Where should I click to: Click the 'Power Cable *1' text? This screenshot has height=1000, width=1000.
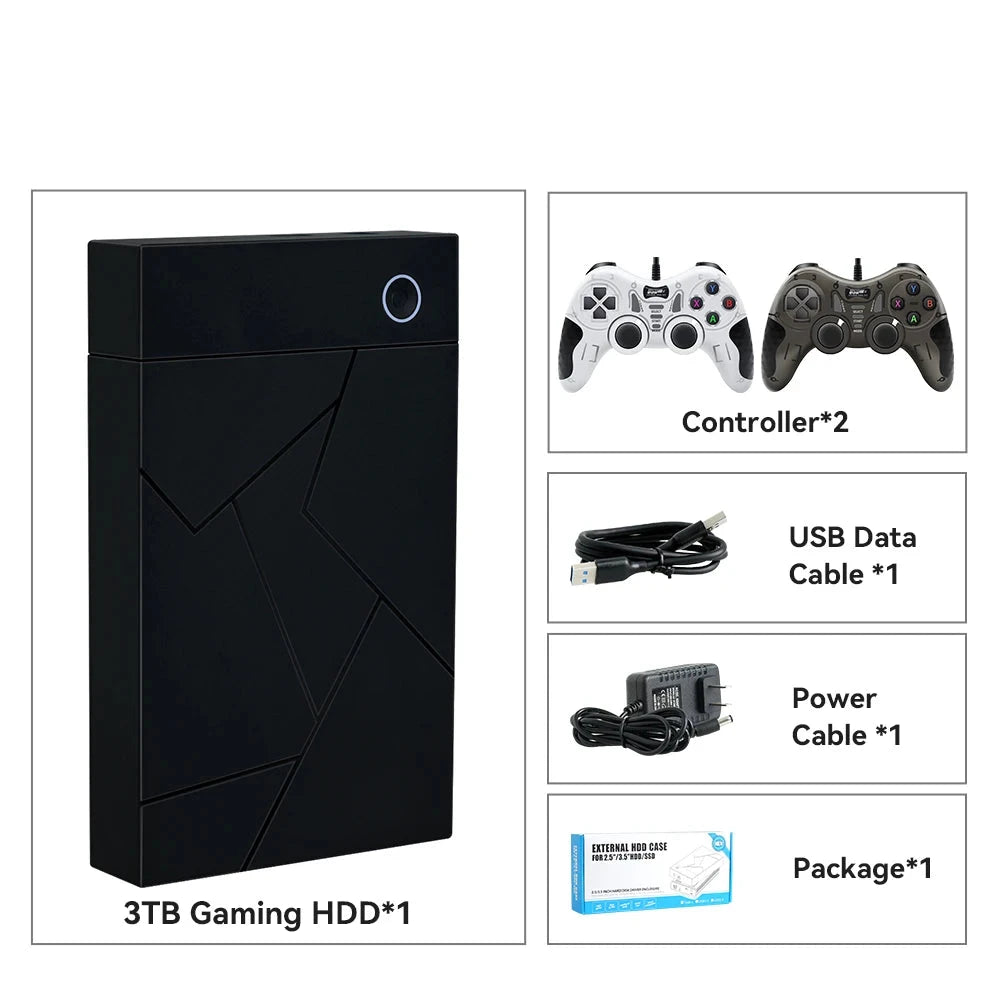[846, 716]
